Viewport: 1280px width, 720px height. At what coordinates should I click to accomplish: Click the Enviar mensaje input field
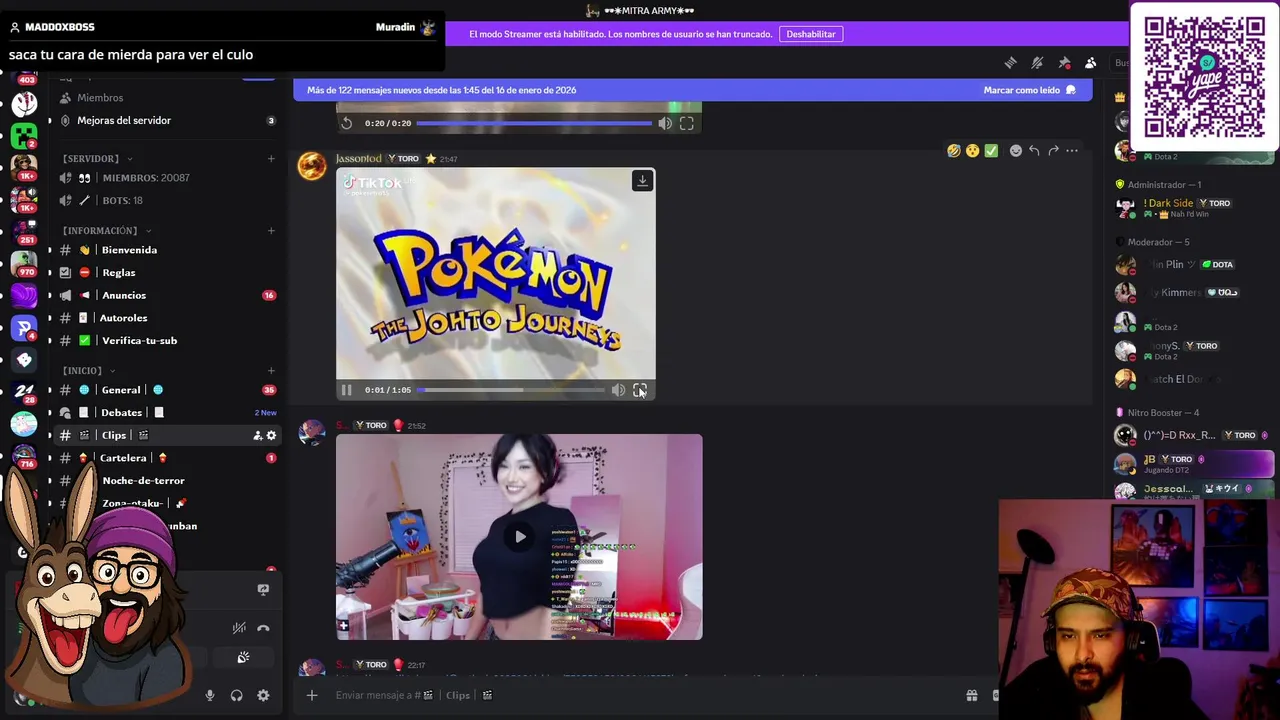[x=640, y=695]
